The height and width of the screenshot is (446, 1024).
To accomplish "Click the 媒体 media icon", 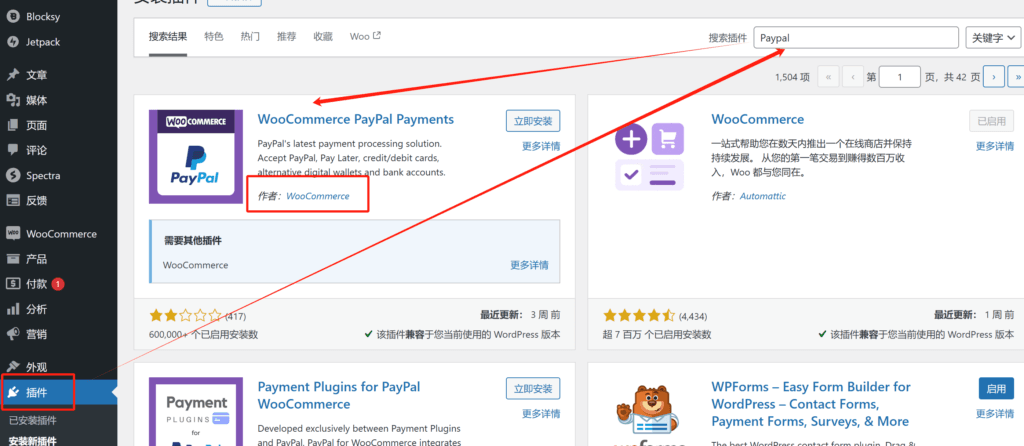I will [x=12, y=100].
